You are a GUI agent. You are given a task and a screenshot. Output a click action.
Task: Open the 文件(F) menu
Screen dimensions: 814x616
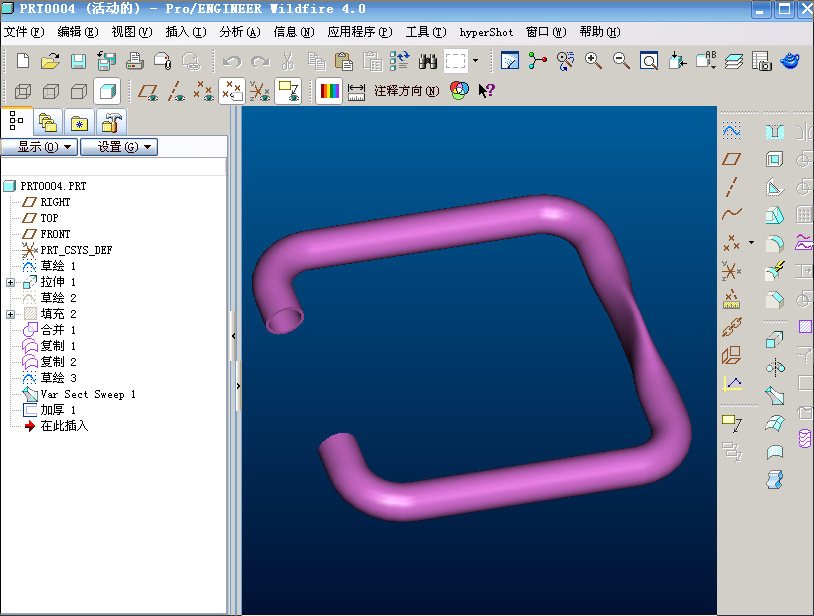24,32
